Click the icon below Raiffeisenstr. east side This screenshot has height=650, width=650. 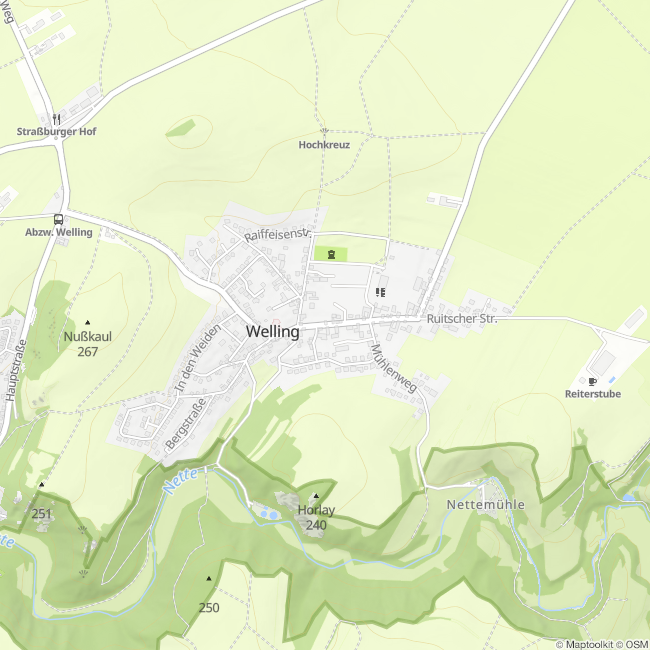pos(381,293)
